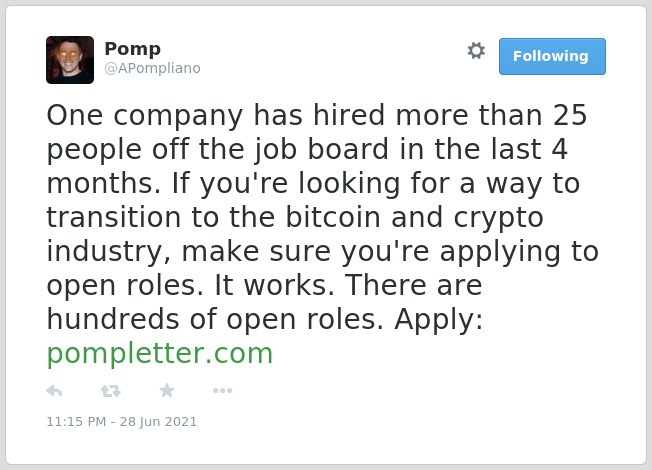Viewport: 652px width, 470px height.
Task: Click the reply arrow icon
Action: coord(54,391)
